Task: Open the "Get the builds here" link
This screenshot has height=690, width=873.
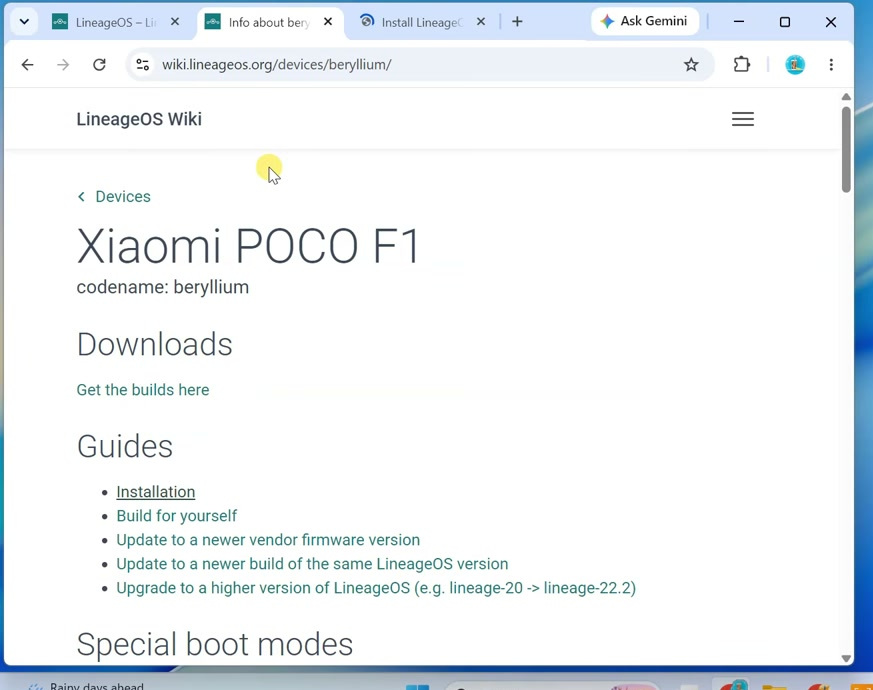Action: pos(143,390)
